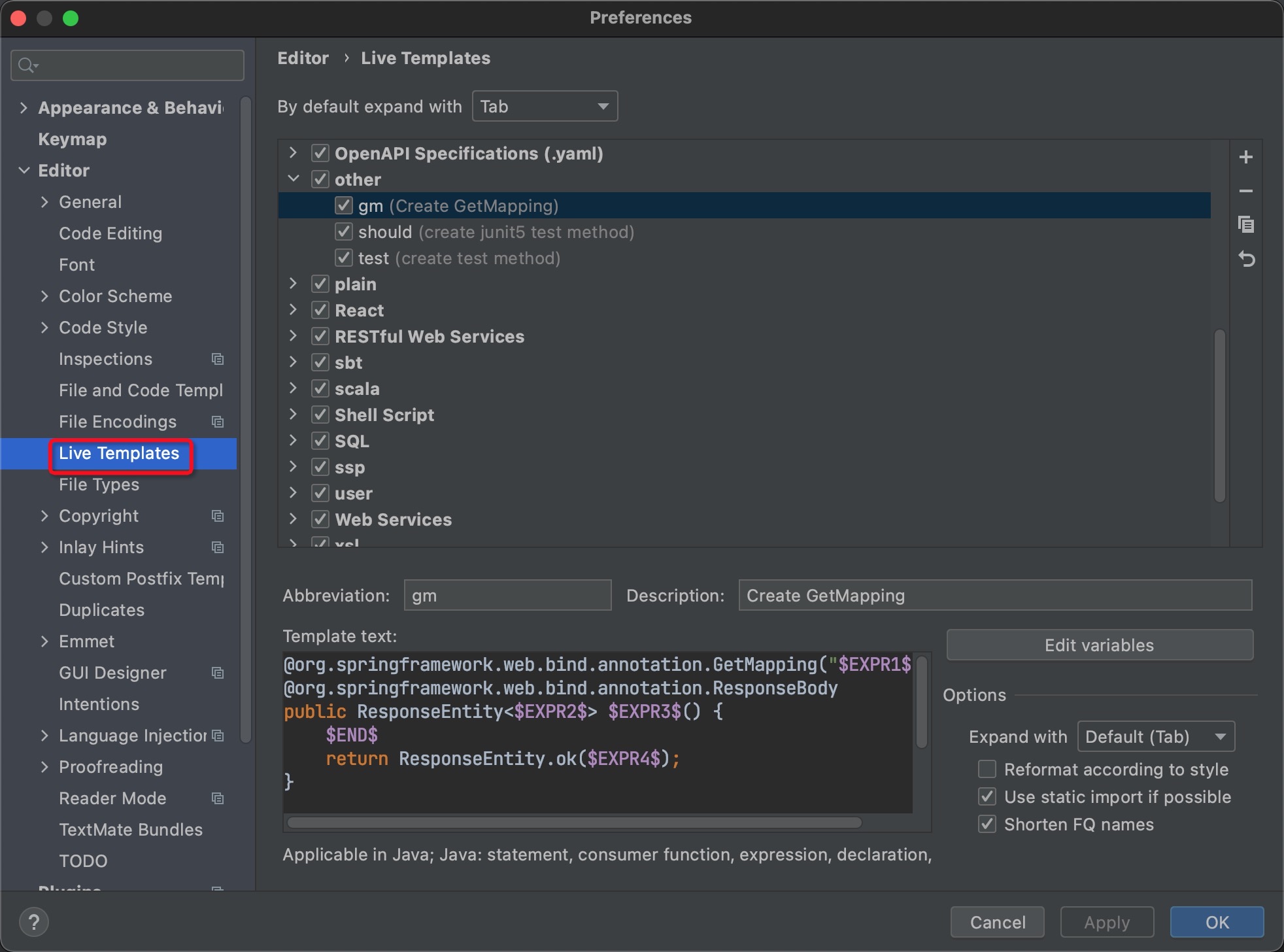Expand the plain template group
The image size is (1284, 952).
click(x=294, y=284)
